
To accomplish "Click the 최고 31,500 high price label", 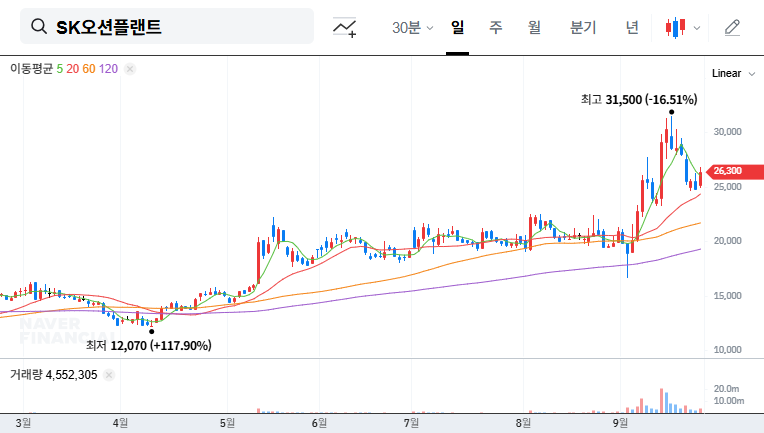I will (x=639, y=100).
